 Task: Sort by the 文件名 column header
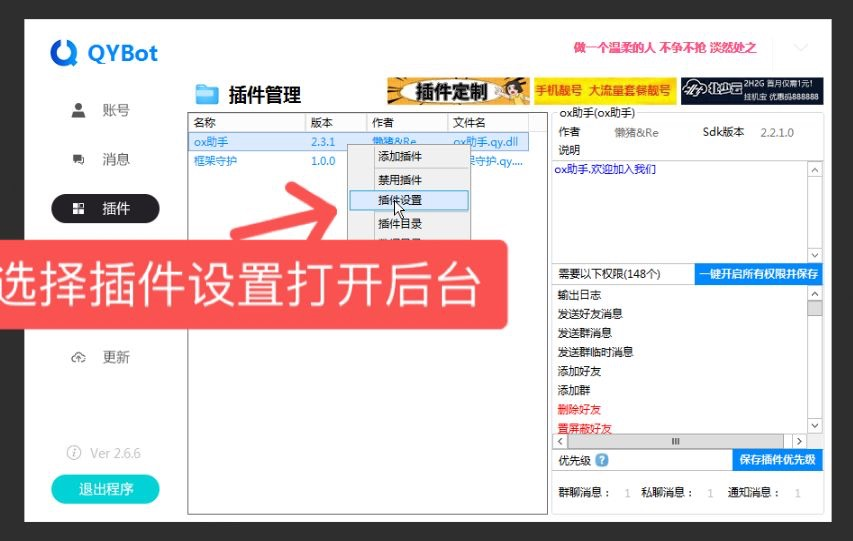point(488,122)
